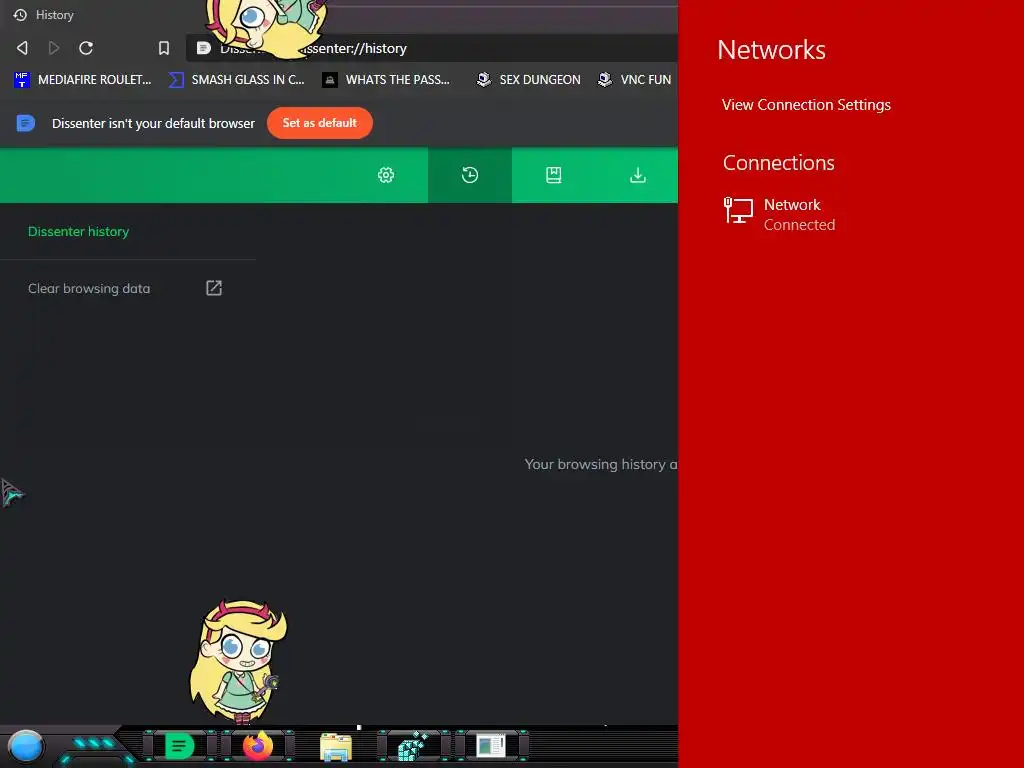Set Dissenter as default browser
The width and height of the screenshot is (1024, 768).
point(319,123)
